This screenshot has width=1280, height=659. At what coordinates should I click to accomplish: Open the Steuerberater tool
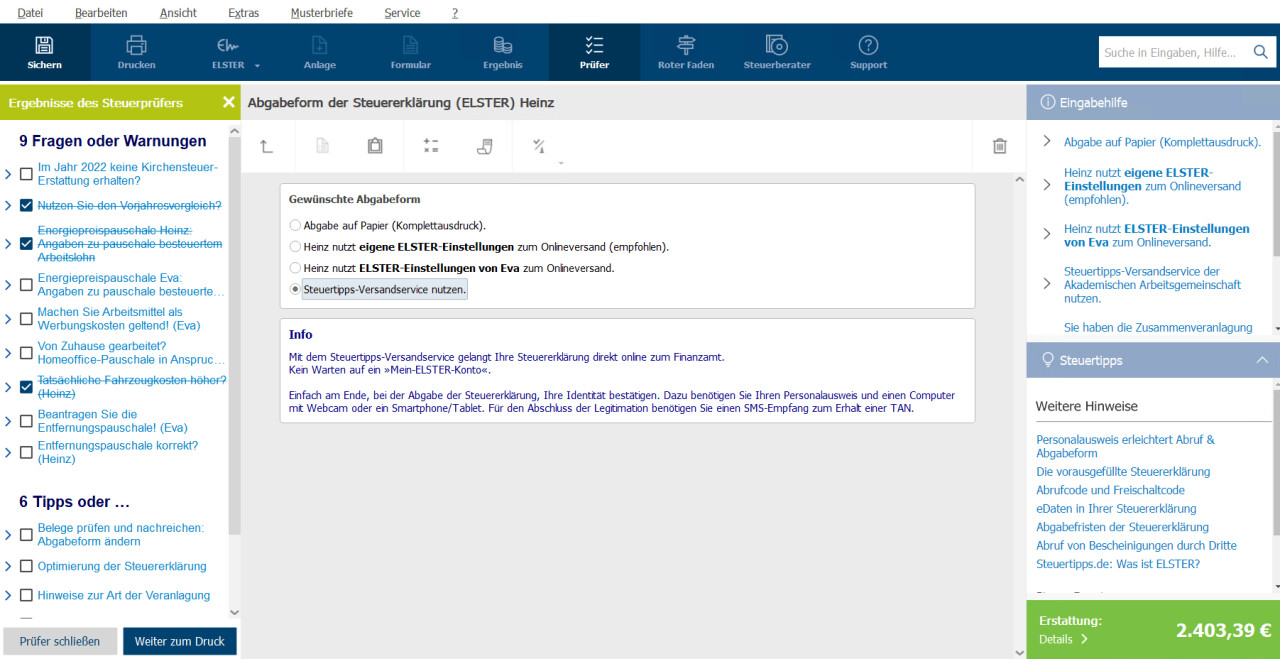(776, 46)
